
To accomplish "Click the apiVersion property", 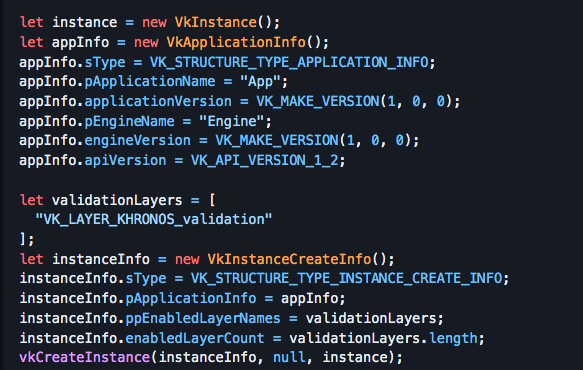I will coord(125,160).
